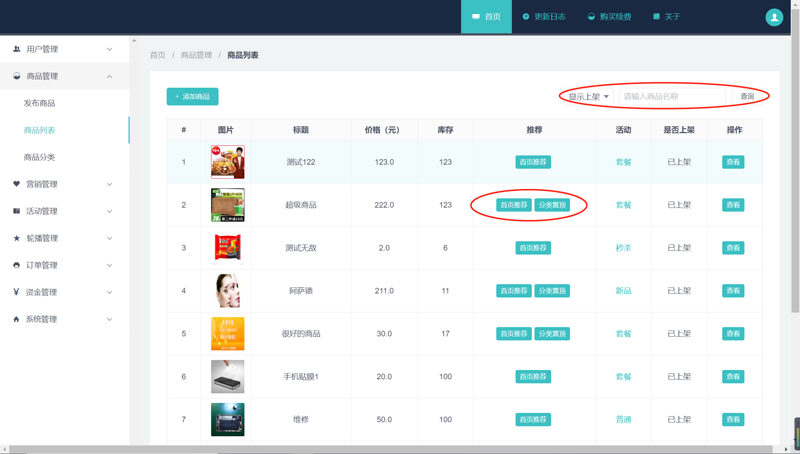
Task: Click 普通 link in 维修 row
Action: click(623, 419)
